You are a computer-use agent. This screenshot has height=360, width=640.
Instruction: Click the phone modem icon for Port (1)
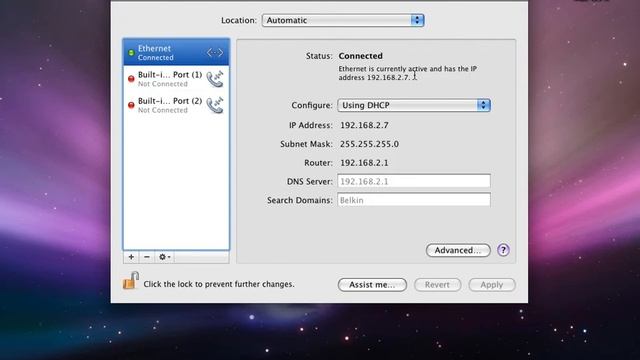pos(215,79)
